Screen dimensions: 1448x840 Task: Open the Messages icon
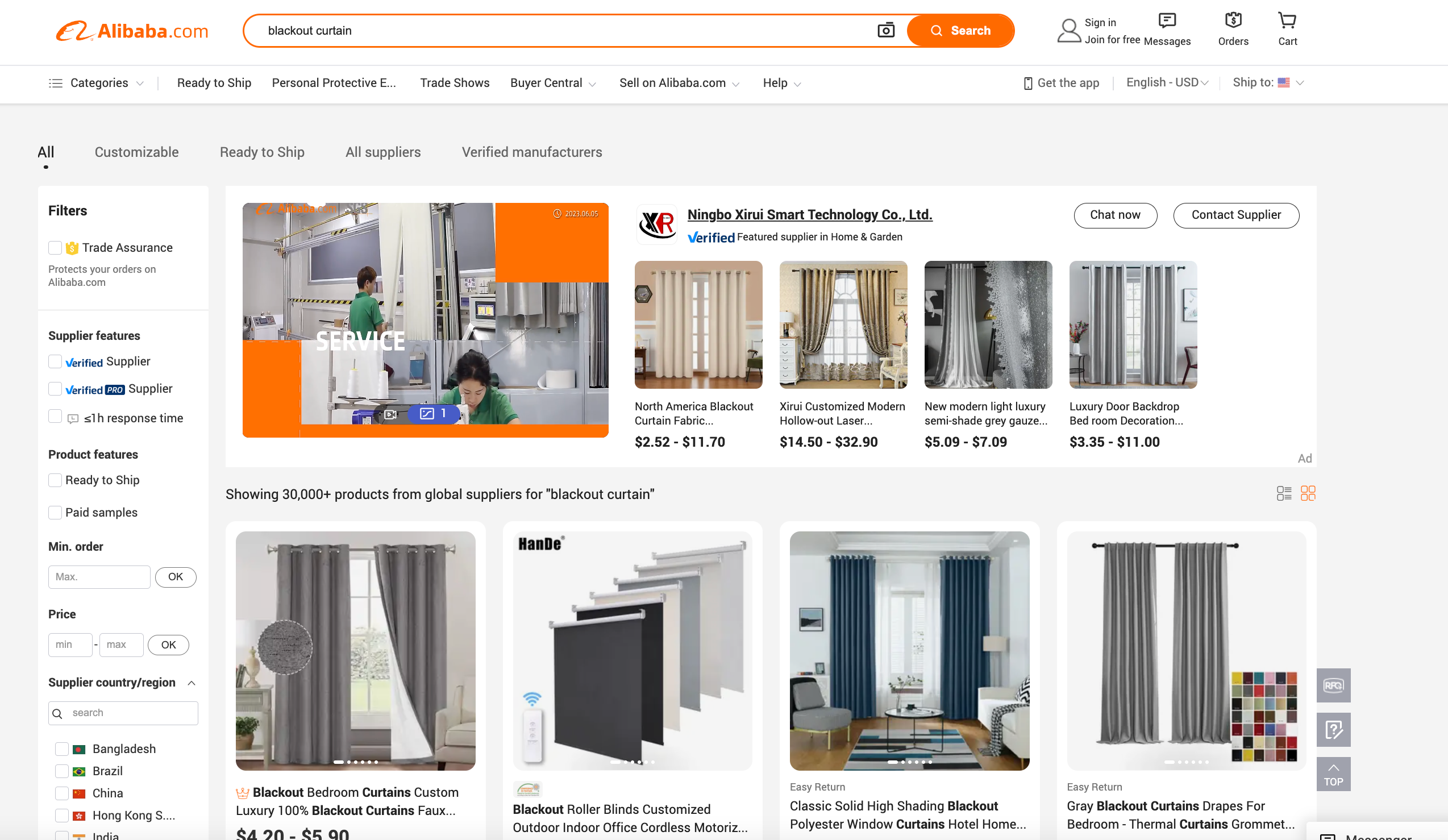(x=1167, y=21)
